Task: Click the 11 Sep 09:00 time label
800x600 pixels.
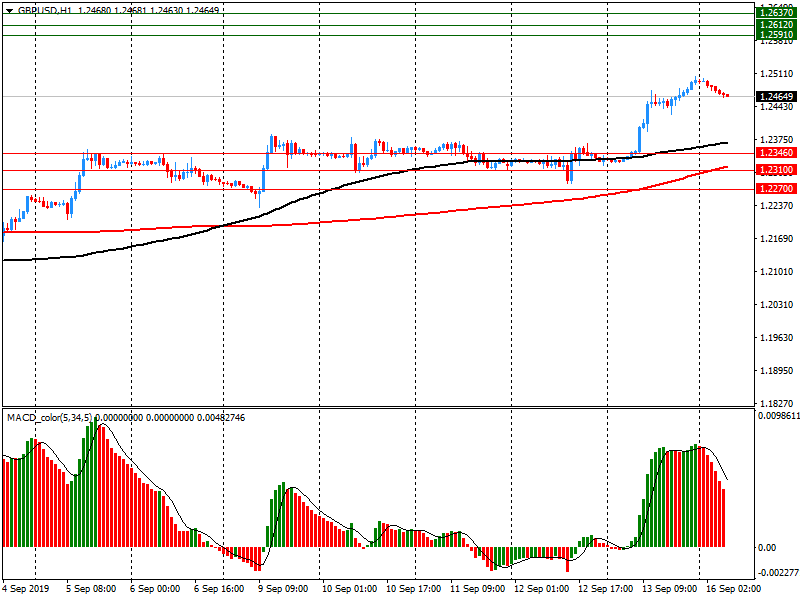Action: click(478, 589)
